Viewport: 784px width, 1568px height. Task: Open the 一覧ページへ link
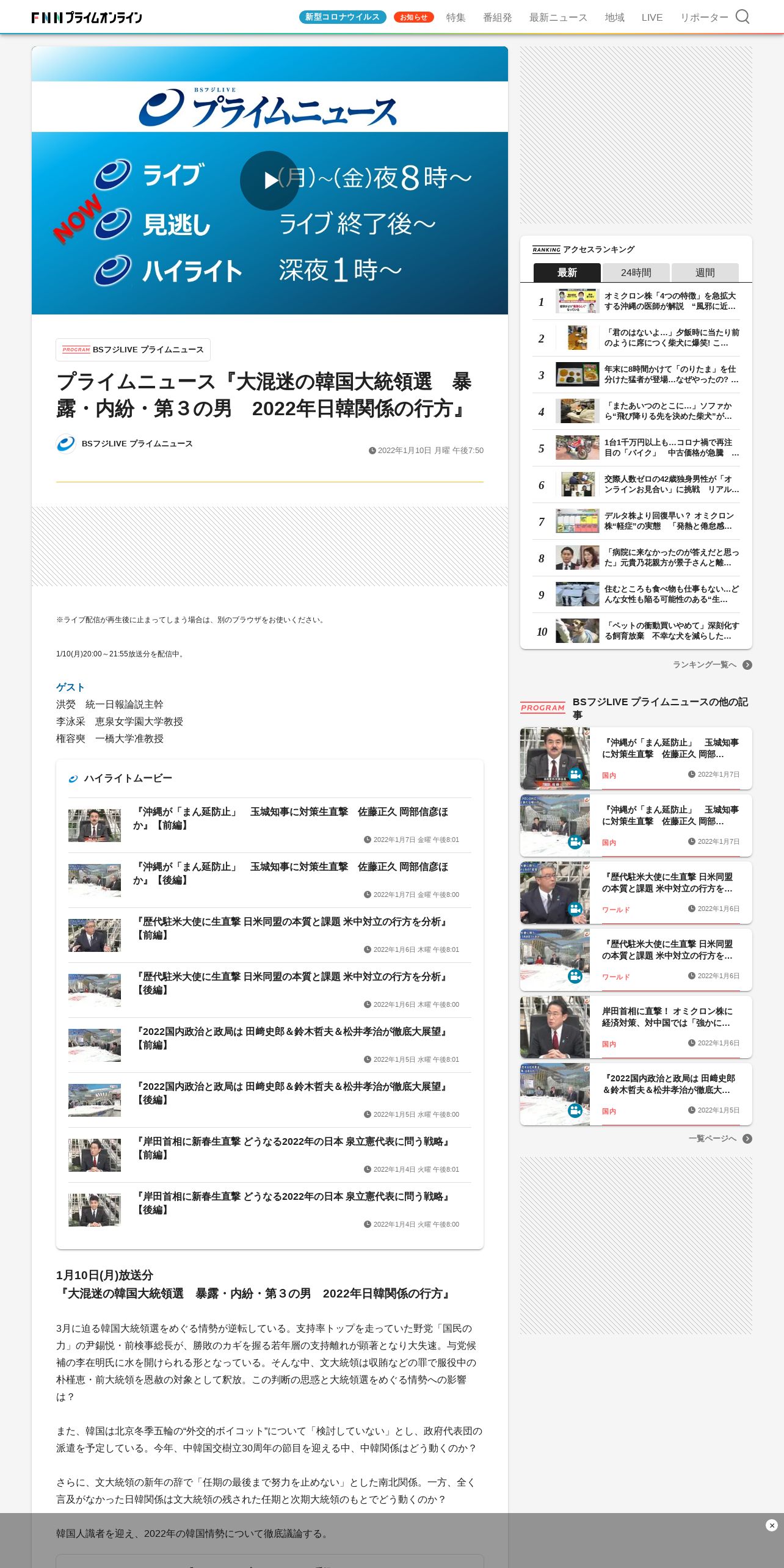pyautogui.click(x=713, y=1139)
